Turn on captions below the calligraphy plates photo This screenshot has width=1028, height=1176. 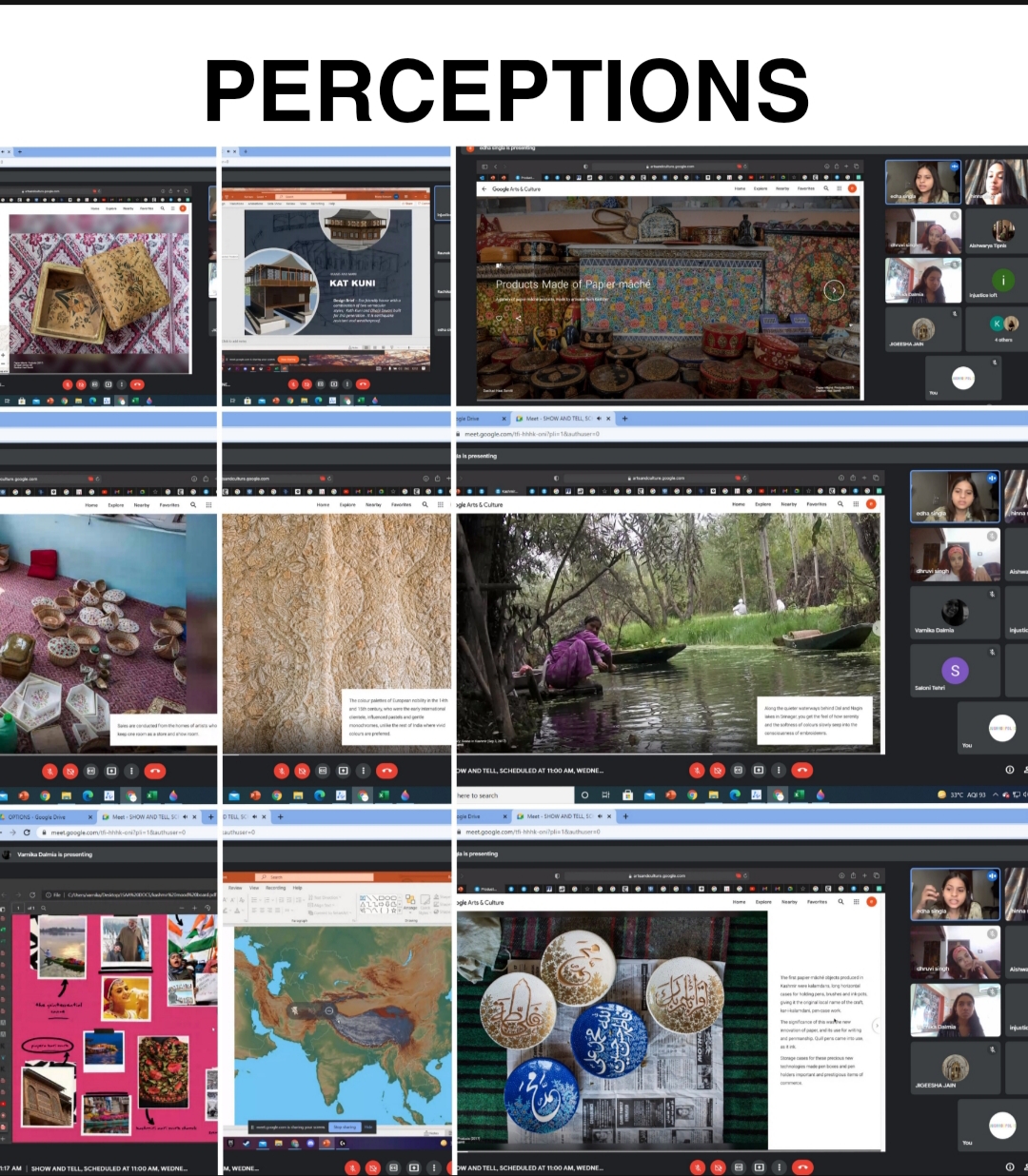(739, 1167)
